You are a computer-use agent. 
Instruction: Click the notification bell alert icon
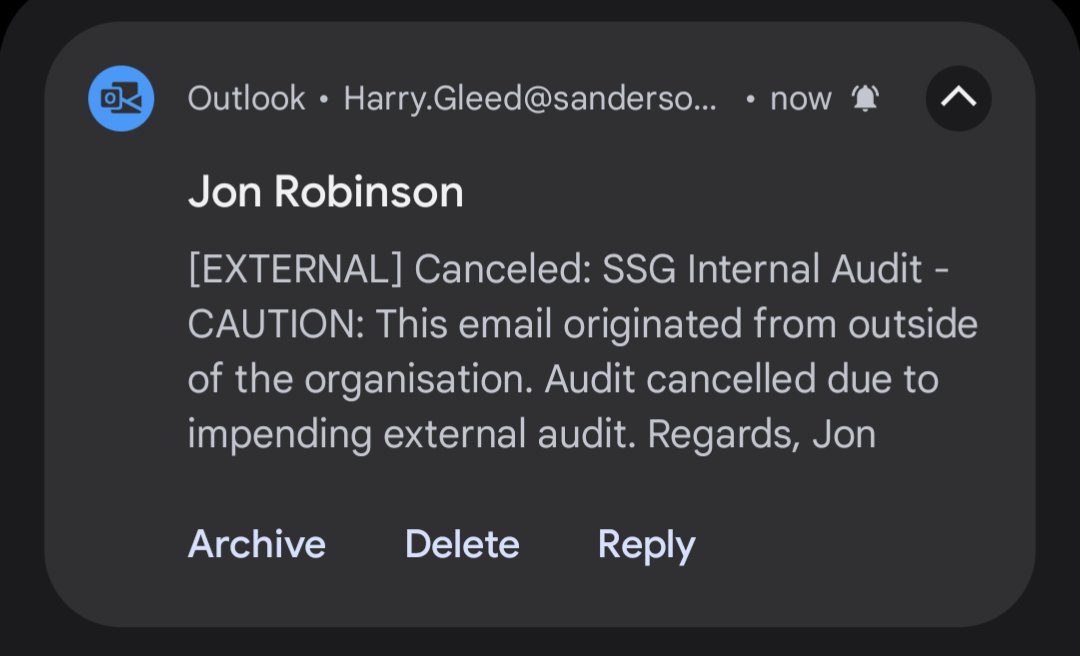click(x=865, y=98)
